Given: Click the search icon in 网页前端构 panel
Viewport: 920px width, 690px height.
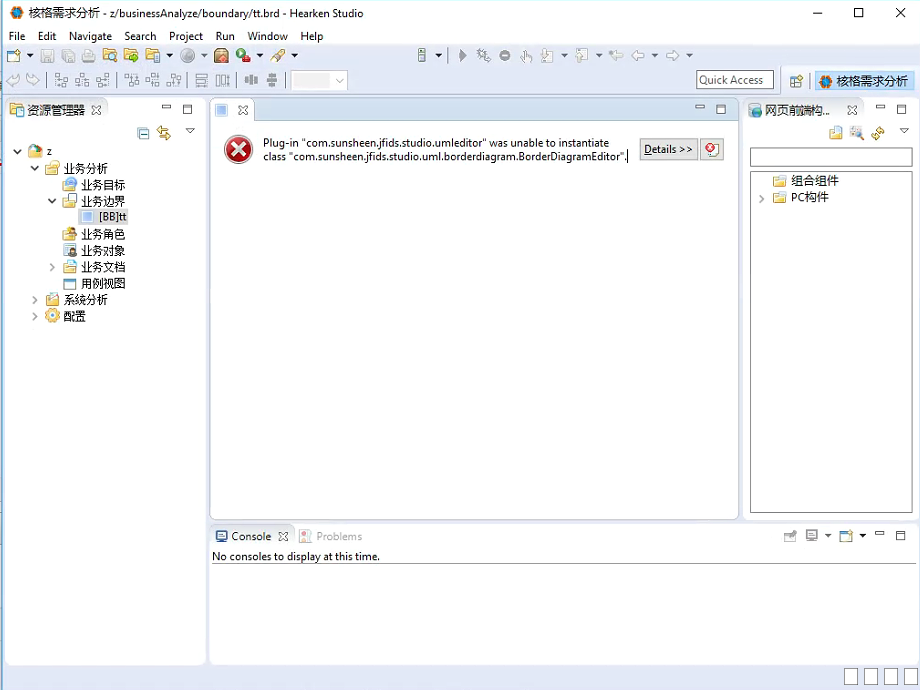Looking at the screenshot, I should click(x=857, y=133).
